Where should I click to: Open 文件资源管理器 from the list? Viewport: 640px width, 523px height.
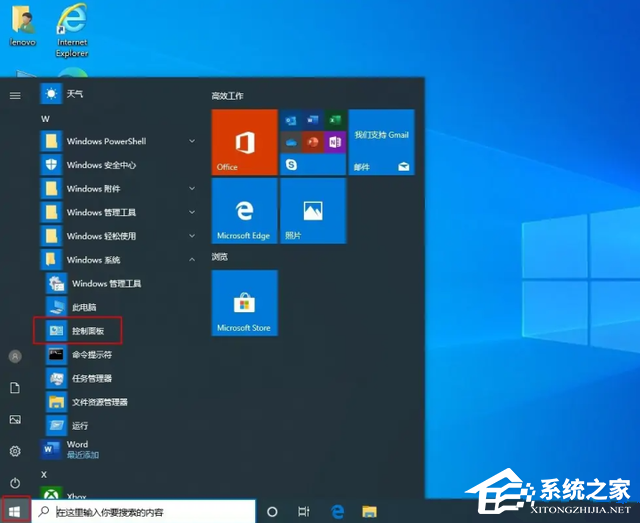tap(121, 402)
